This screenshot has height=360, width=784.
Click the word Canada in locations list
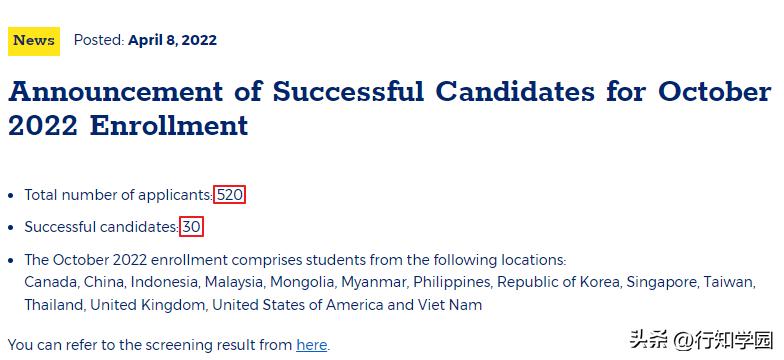pos(51,282)
